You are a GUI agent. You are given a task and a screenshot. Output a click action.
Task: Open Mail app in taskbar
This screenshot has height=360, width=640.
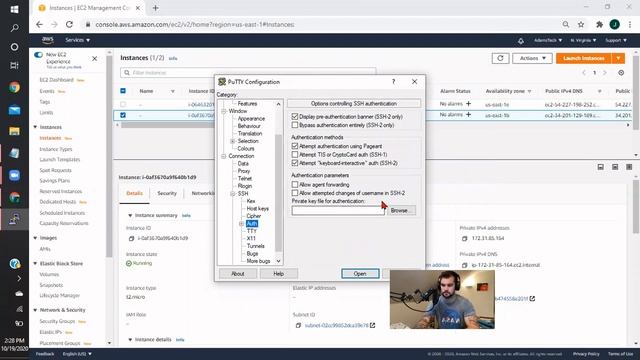pyautogui.click(x=14, y=110)
